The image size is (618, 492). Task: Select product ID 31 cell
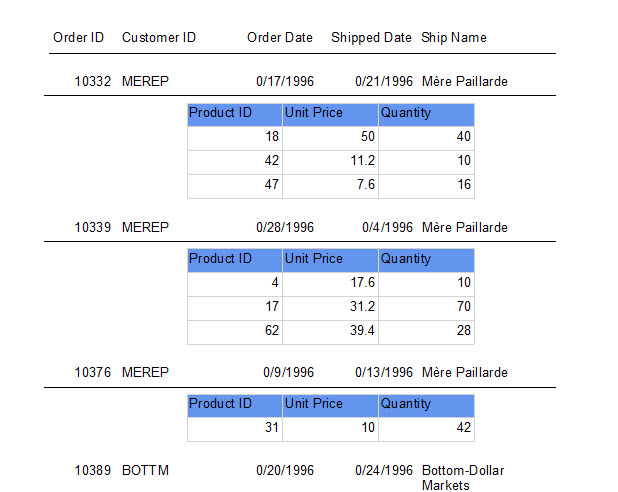click(235, 428)
